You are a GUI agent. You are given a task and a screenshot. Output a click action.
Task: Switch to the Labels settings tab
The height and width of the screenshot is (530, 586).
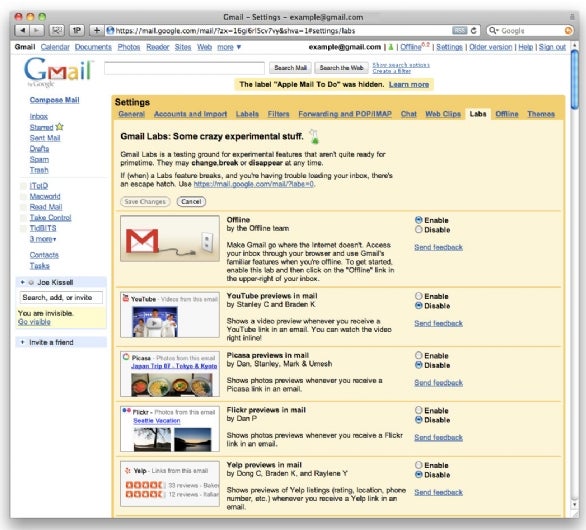click(247, 114)
